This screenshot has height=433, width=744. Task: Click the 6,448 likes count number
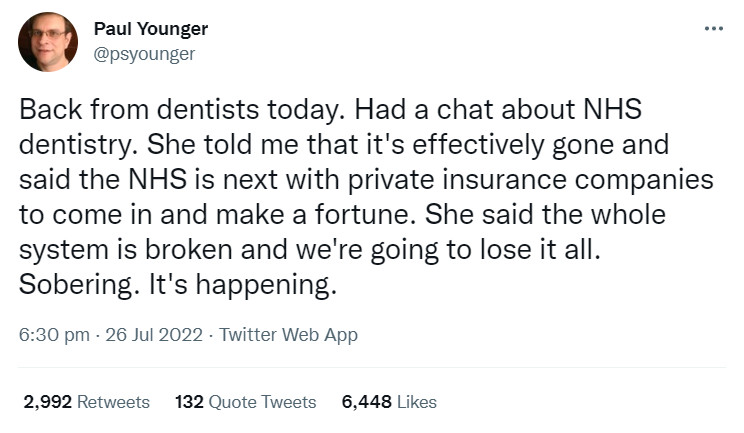pos(367,402)
